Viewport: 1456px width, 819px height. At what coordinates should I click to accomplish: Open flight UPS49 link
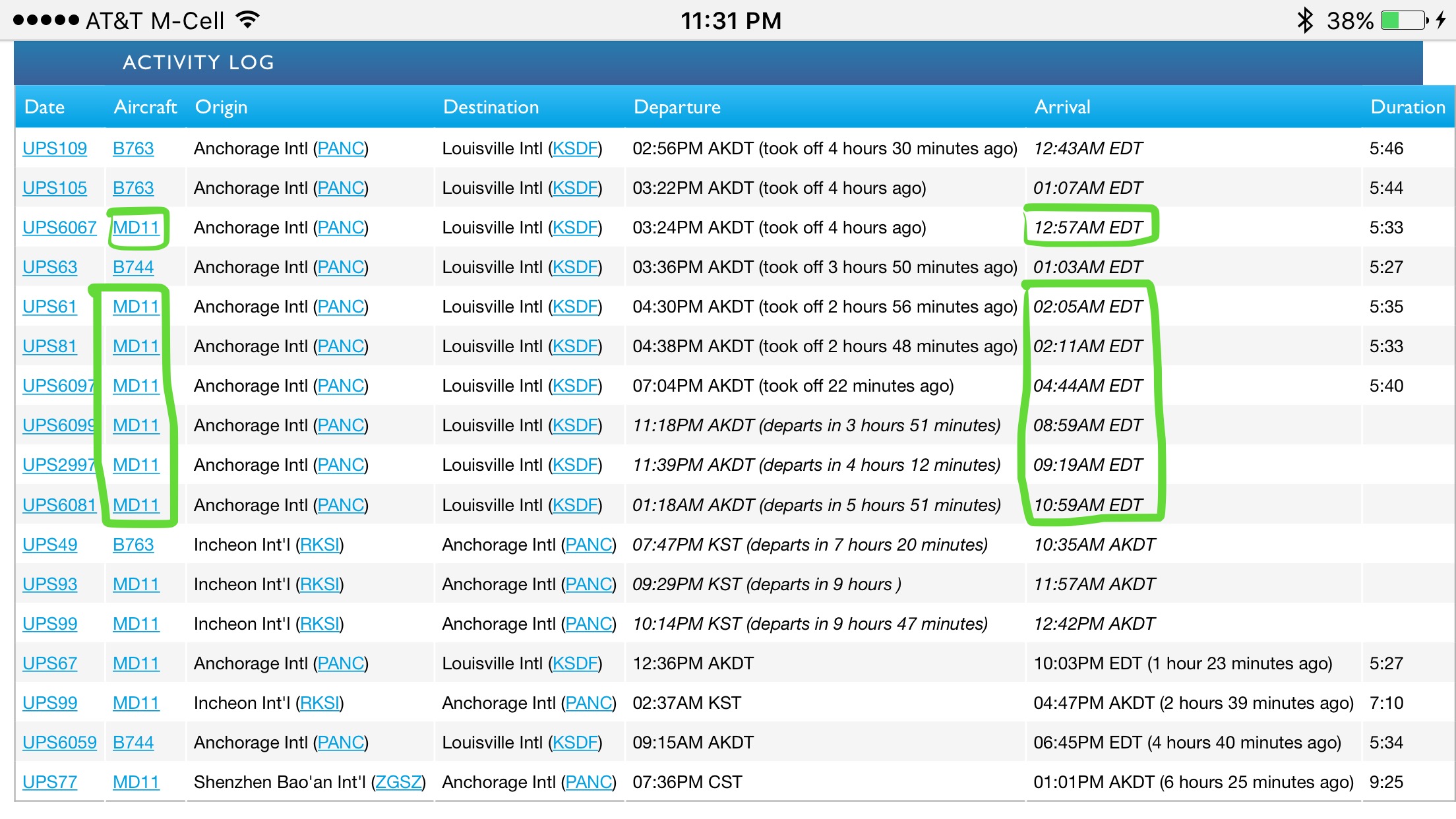(x=50, y=545)
